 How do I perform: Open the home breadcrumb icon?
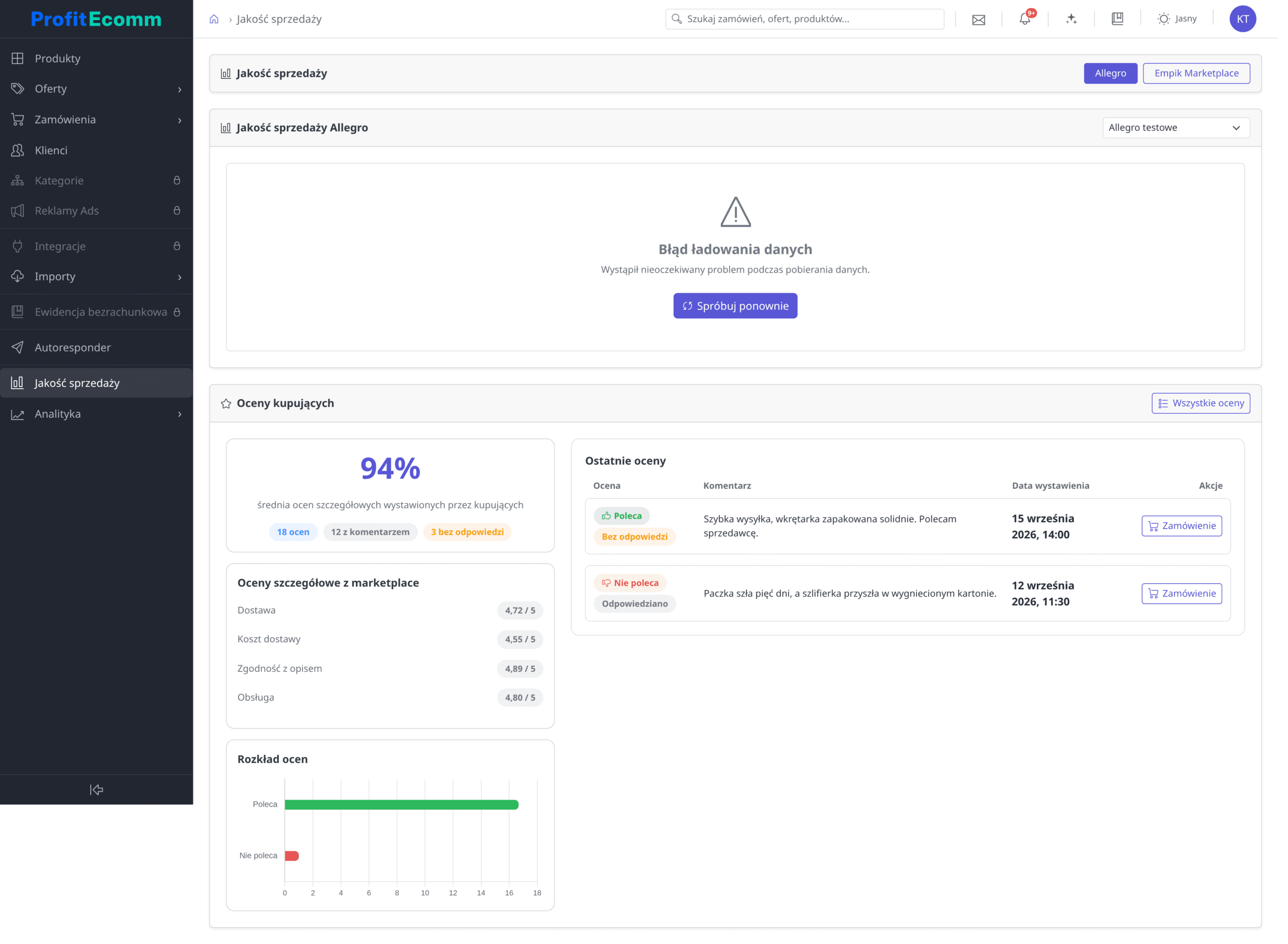214,19
